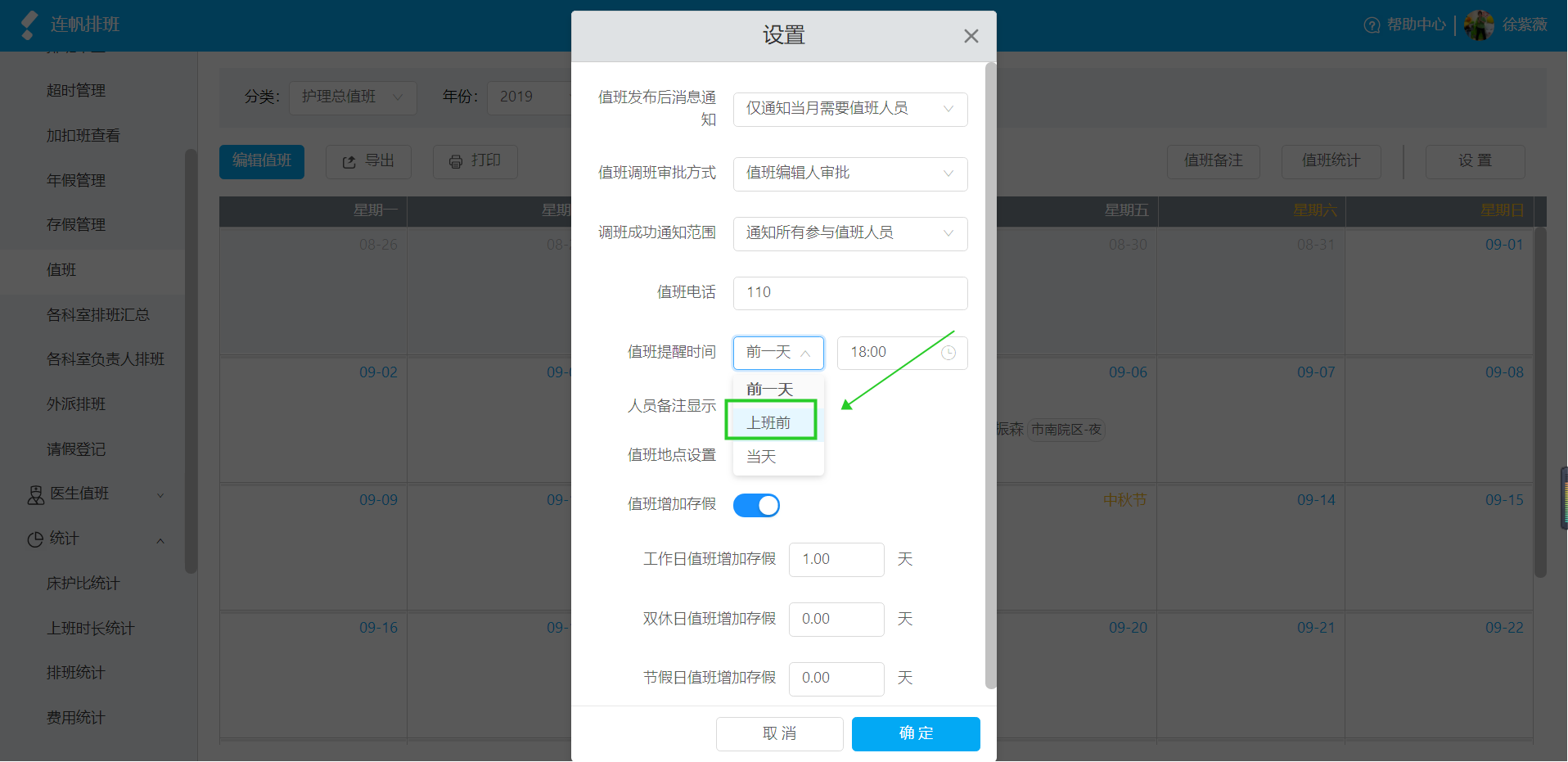Image resolution: width=1568 pixels, height=762 pixels.
Task: Click the 09-02 calendar date
Action: pos(378,372)
